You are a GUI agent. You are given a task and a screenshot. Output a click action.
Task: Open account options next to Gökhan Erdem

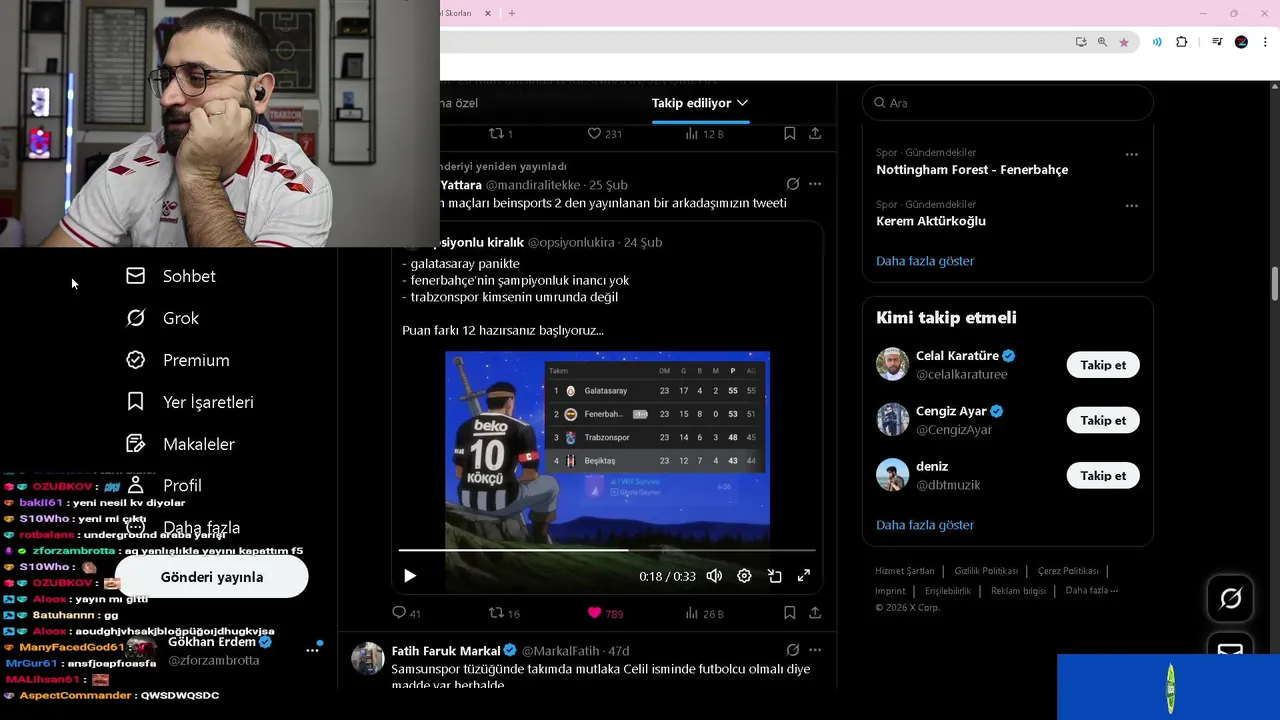312,650
